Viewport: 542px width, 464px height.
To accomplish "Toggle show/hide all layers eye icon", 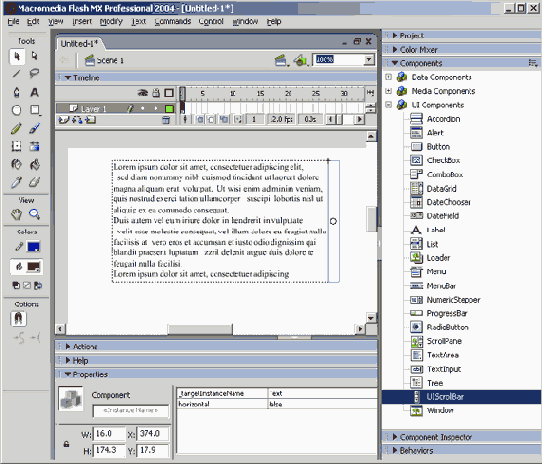I will tap(143, 93).
